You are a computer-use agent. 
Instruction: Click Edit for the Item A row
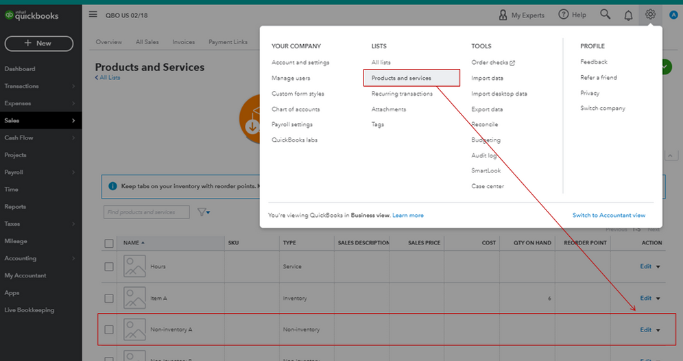[646, 298]
